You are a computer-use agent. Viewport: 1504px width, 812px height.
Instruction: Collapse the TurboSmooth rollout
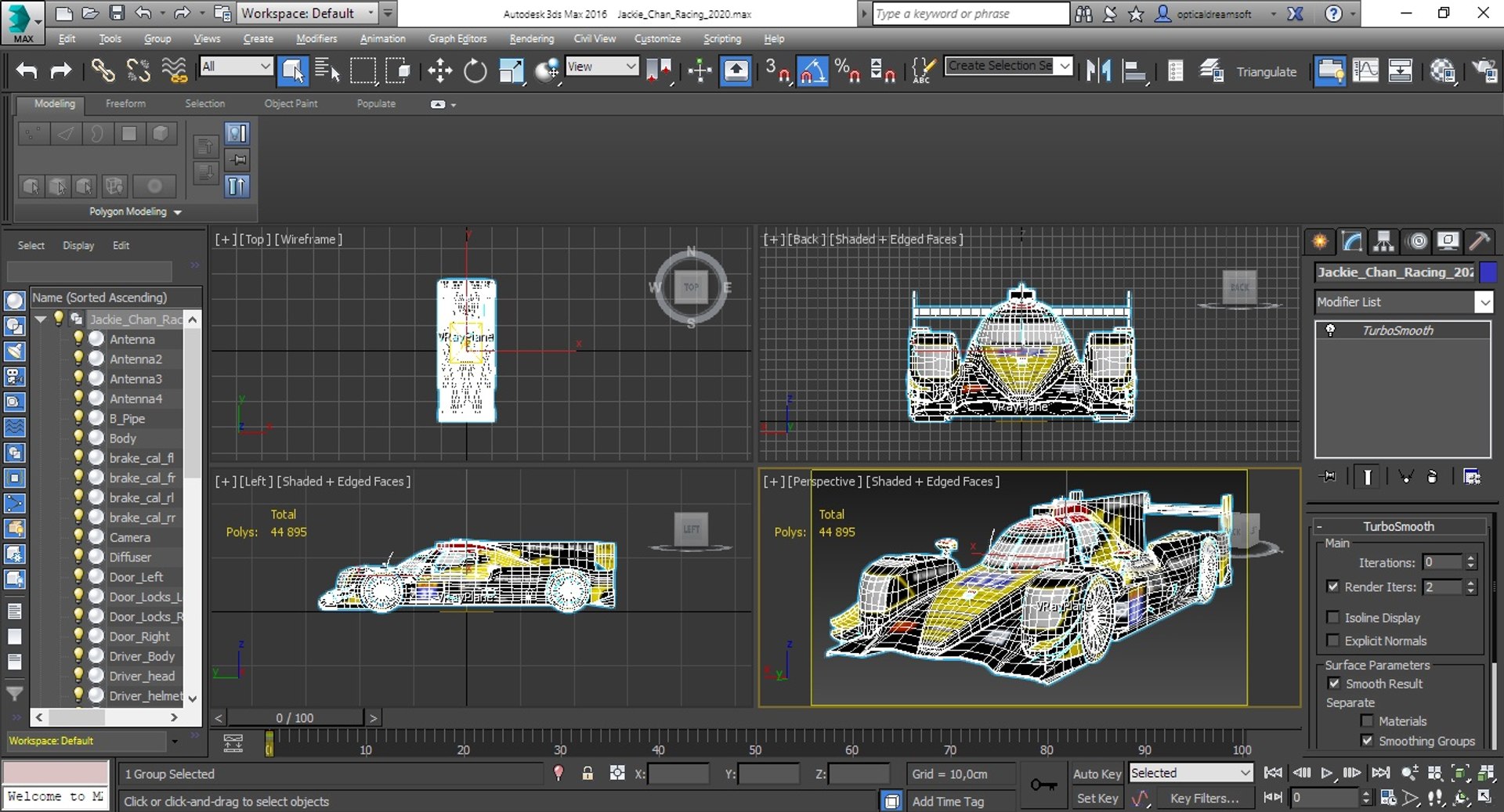click(1319, 527)
